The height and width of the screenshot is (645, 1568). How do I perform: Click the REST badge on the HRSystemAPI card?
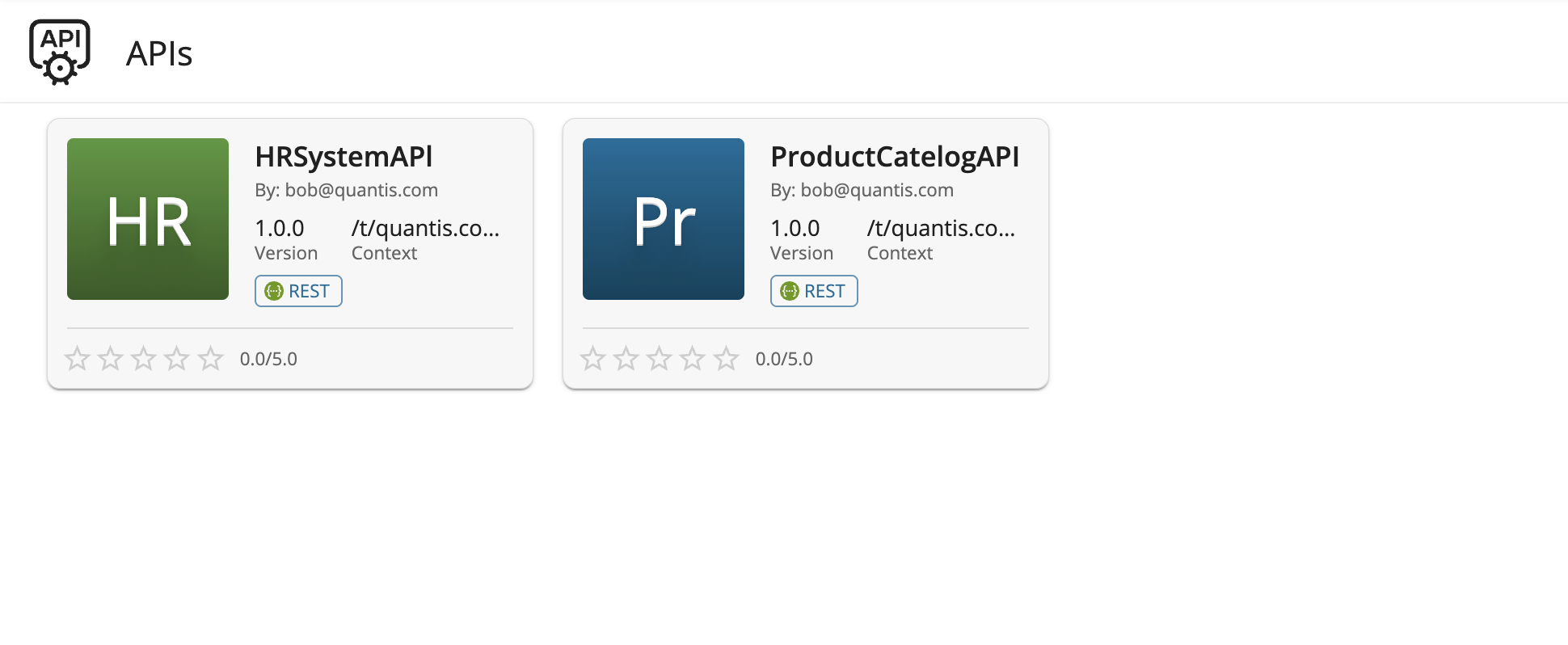pos(298,291)
